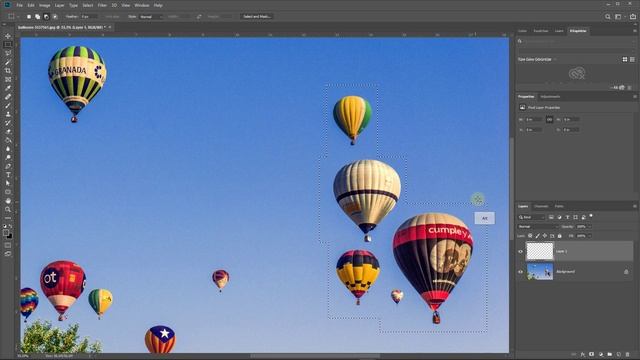Click the Select and Mask button
Viewport: 640px width, 360px height.
click(x=257, y=17)
